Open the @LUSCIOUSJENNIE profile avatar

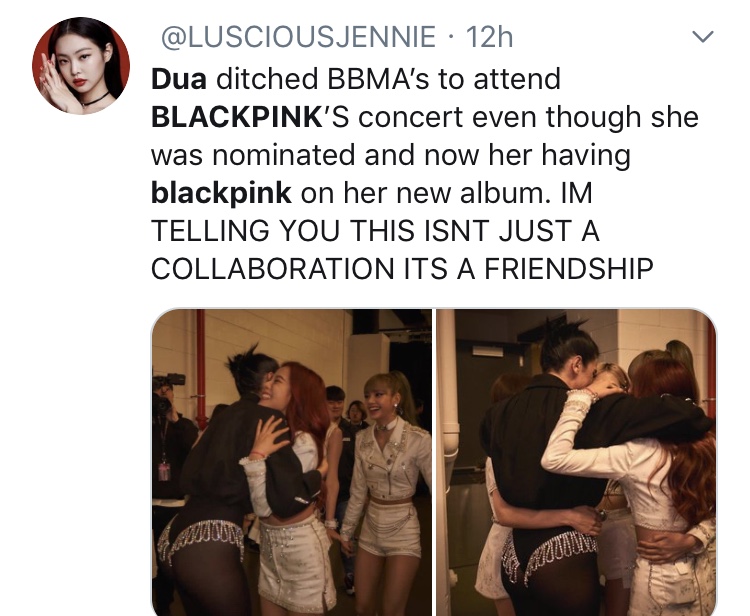click(81, 66)
